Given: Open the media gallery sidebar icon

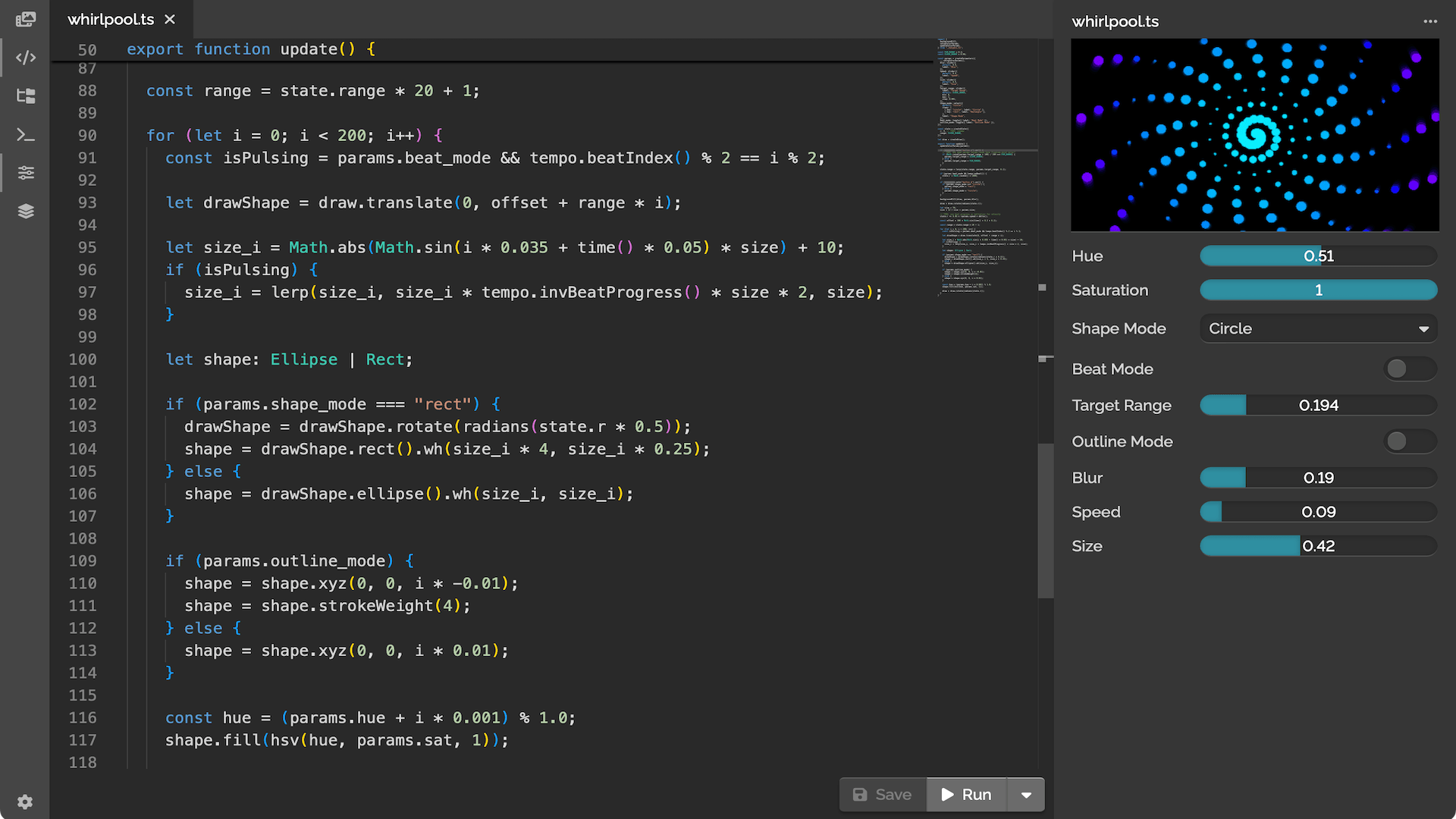Looking at the screenshot, I should 26,19.
